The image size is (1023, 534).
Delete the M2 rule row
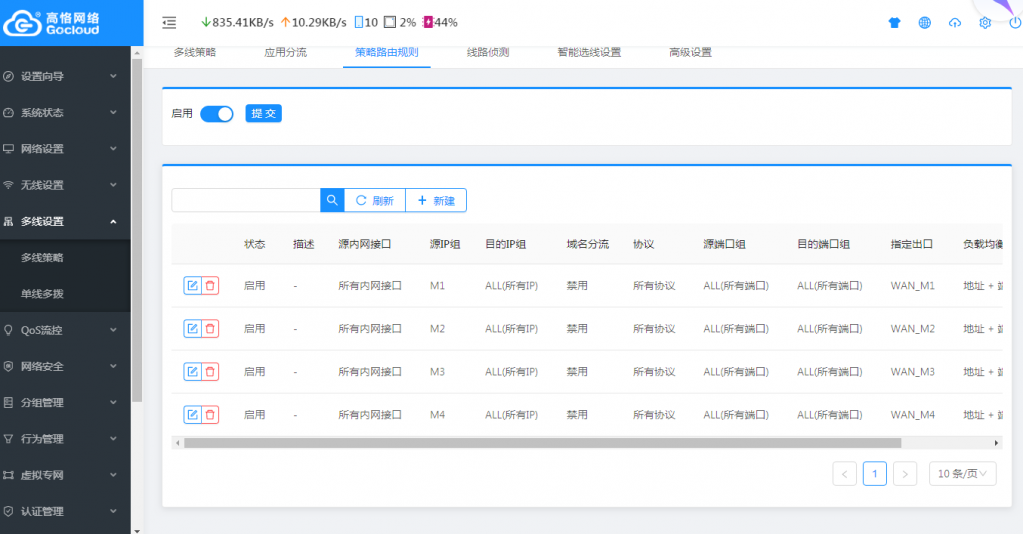[x=210, y=328]
